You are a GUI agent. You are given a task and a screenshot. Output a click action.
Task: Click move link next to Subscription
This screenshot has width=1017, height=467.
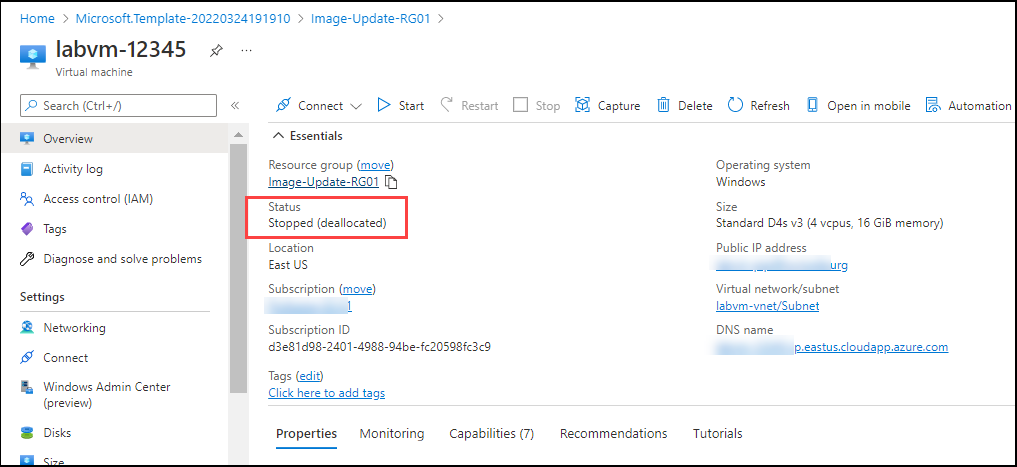click(x=359, y=289)
